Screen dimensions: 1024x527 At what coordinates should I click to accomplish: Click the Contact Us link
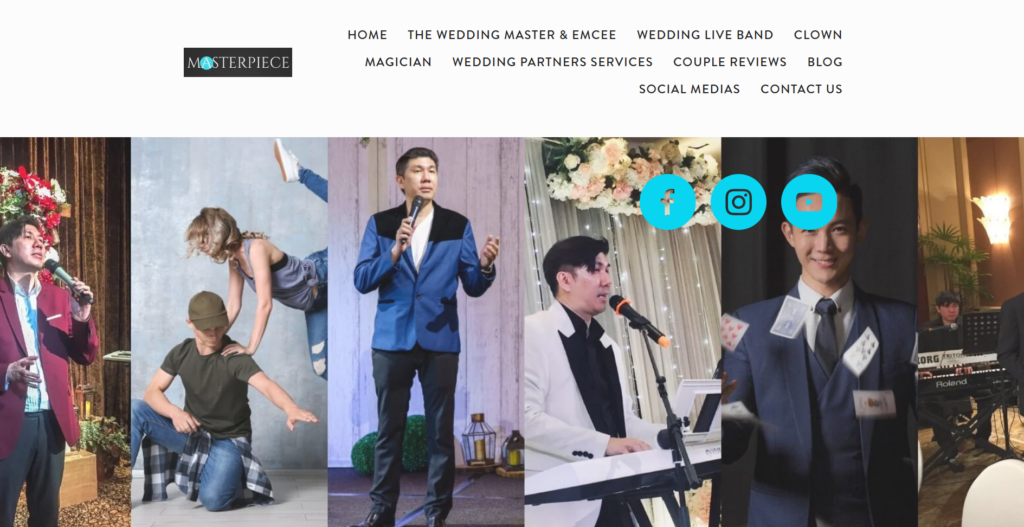[x=801, y=89]
